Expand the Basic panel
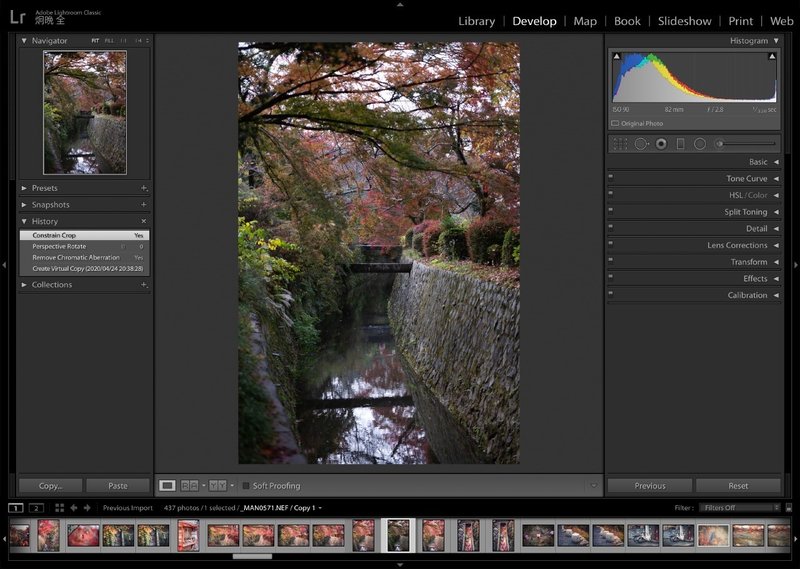 pos(776,162)
